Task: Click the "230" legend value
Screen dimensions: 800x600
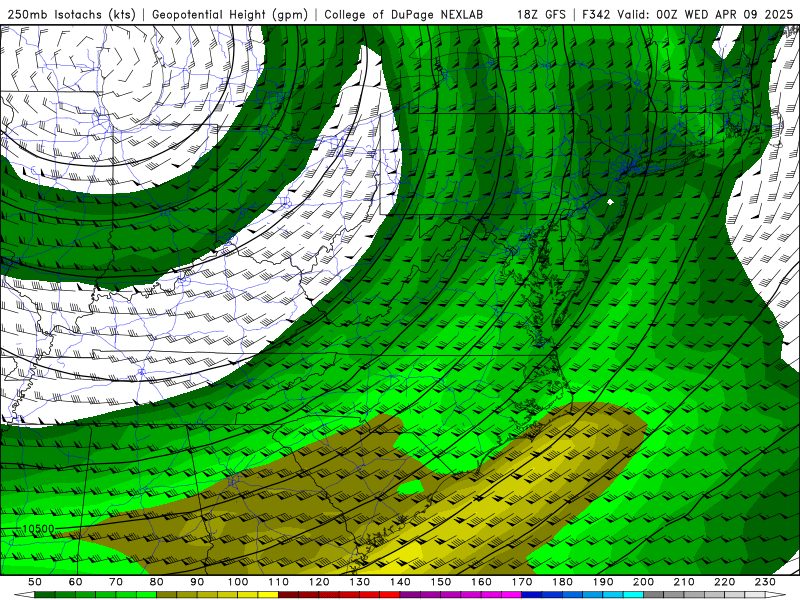Action: [x=765, y=582]
